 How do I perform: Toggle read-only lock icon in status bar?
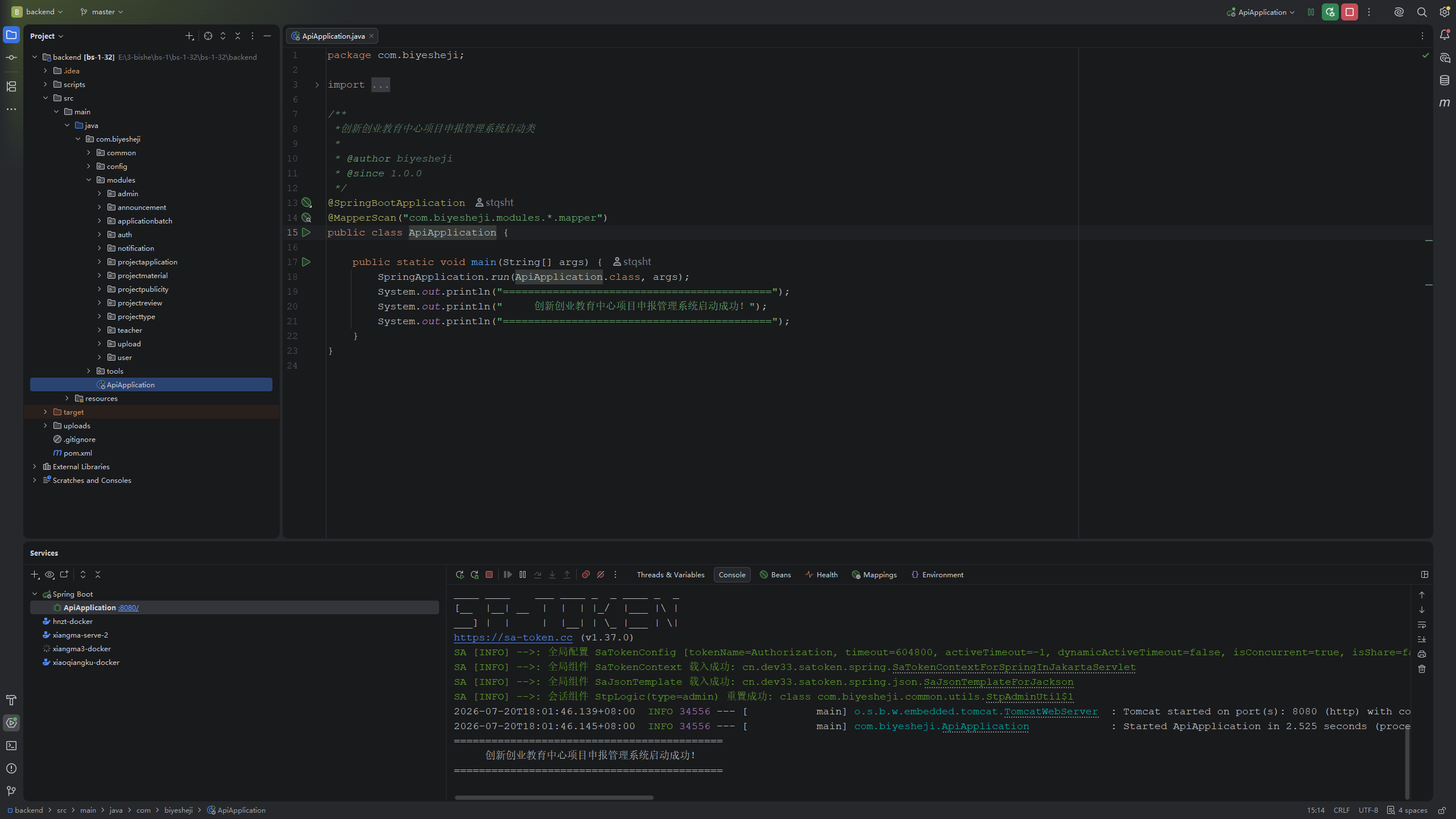1442,810
